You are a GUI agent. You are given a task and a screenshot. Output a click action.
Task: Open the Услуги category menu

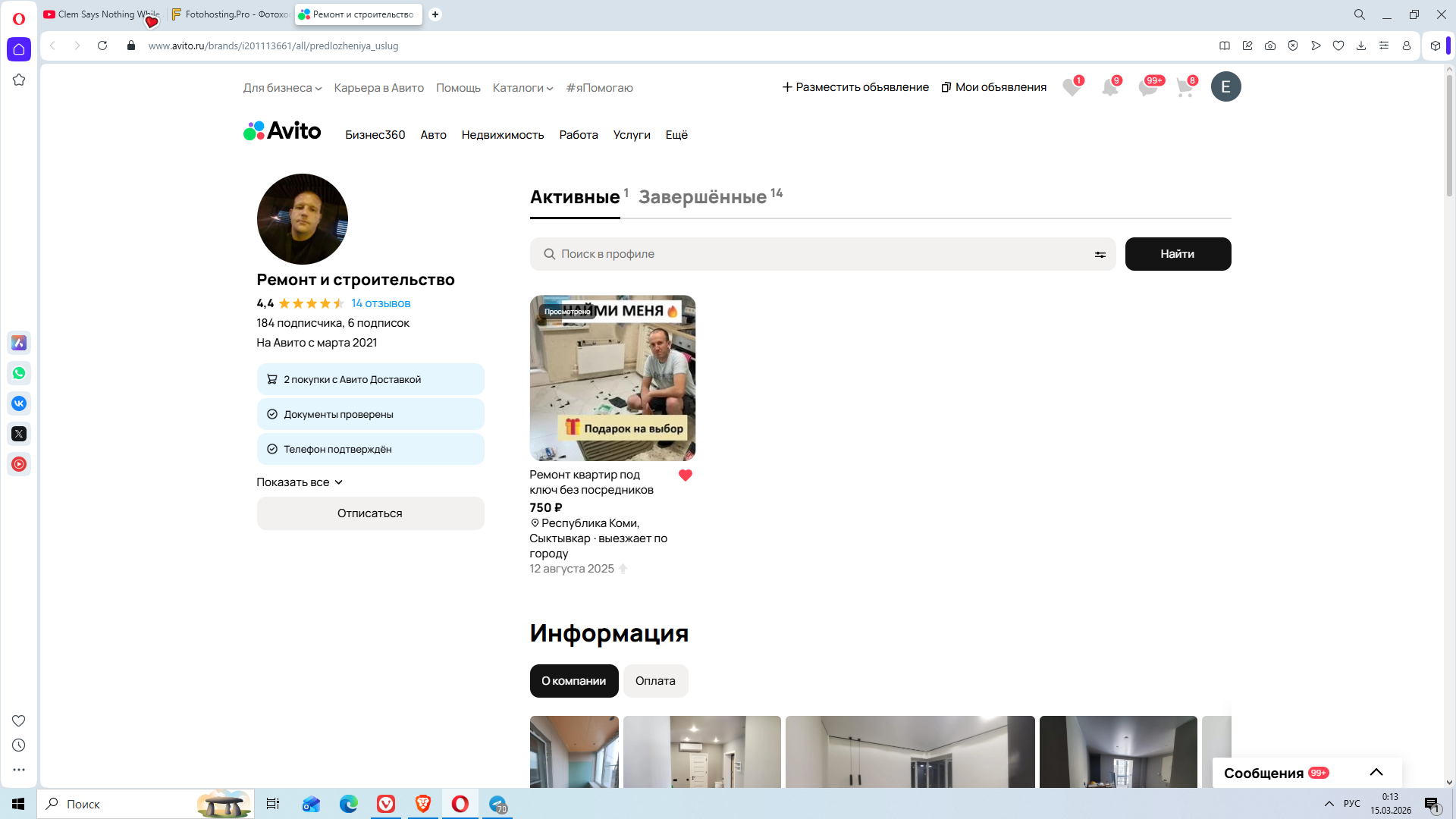tap(632, 135)
